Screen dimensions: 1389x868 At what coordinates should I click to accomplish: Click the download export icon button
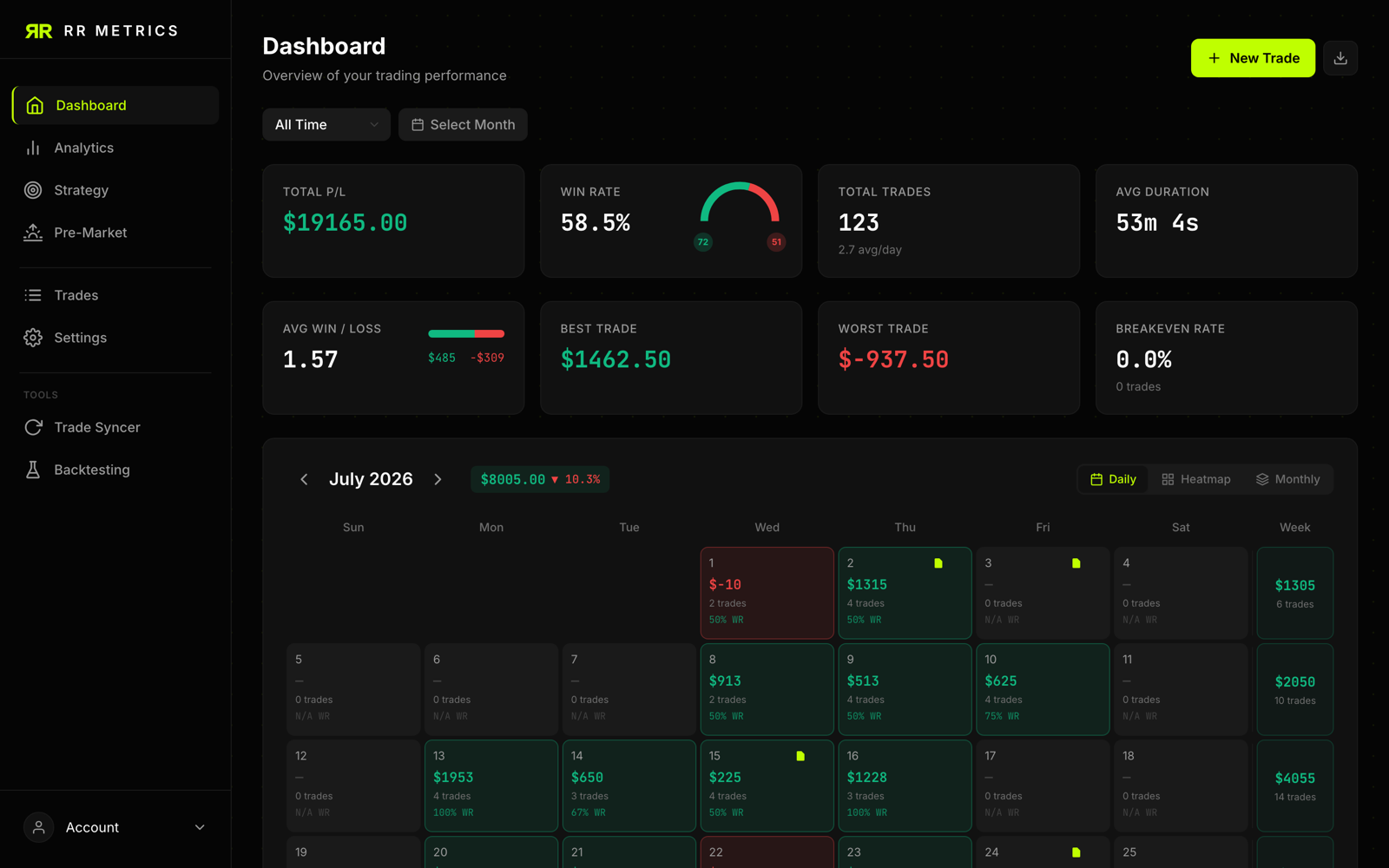pyautogui.click(x=1340, y=58)
